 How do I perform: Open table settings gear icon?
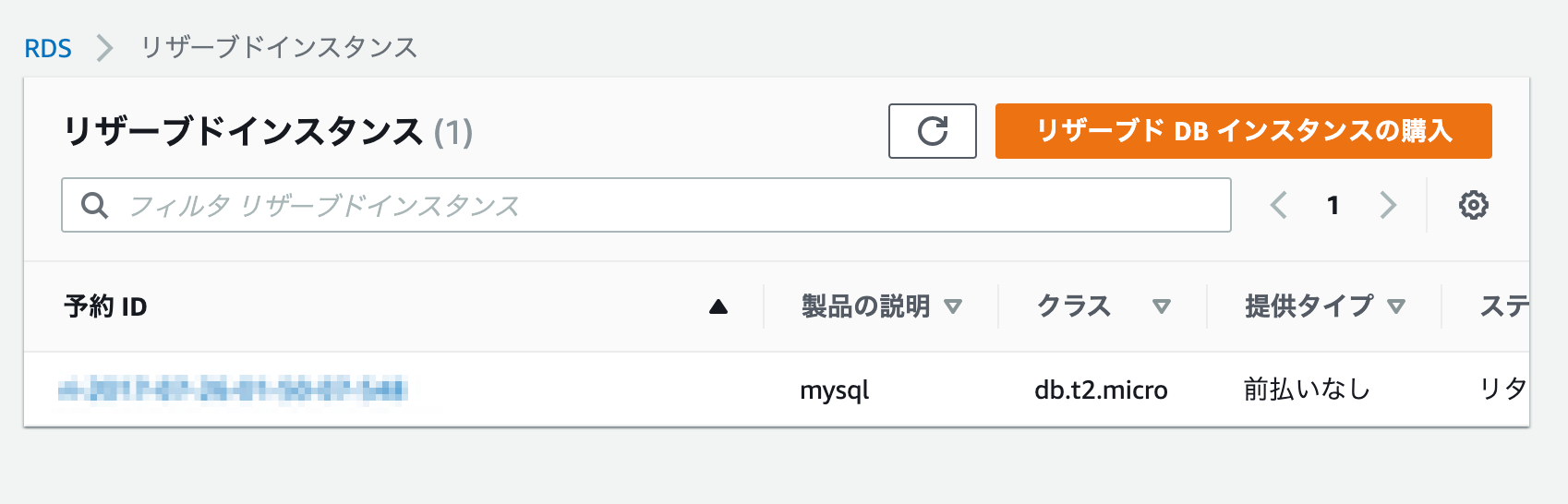(x=1473, y=205)
